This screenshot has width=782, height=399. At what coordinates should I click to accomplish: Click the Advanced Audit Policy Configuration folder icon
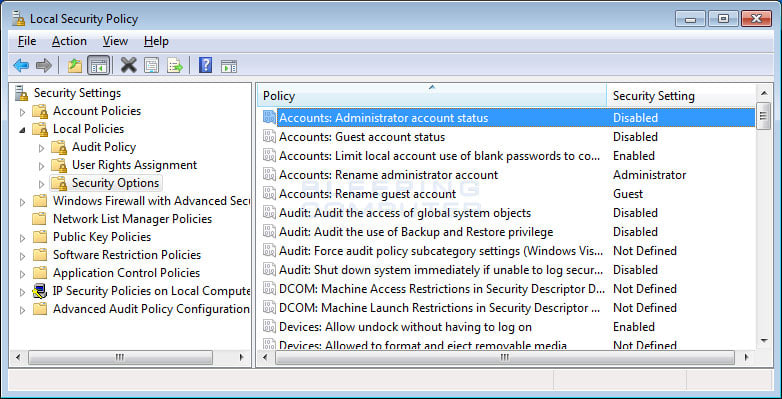pos(39,309)
